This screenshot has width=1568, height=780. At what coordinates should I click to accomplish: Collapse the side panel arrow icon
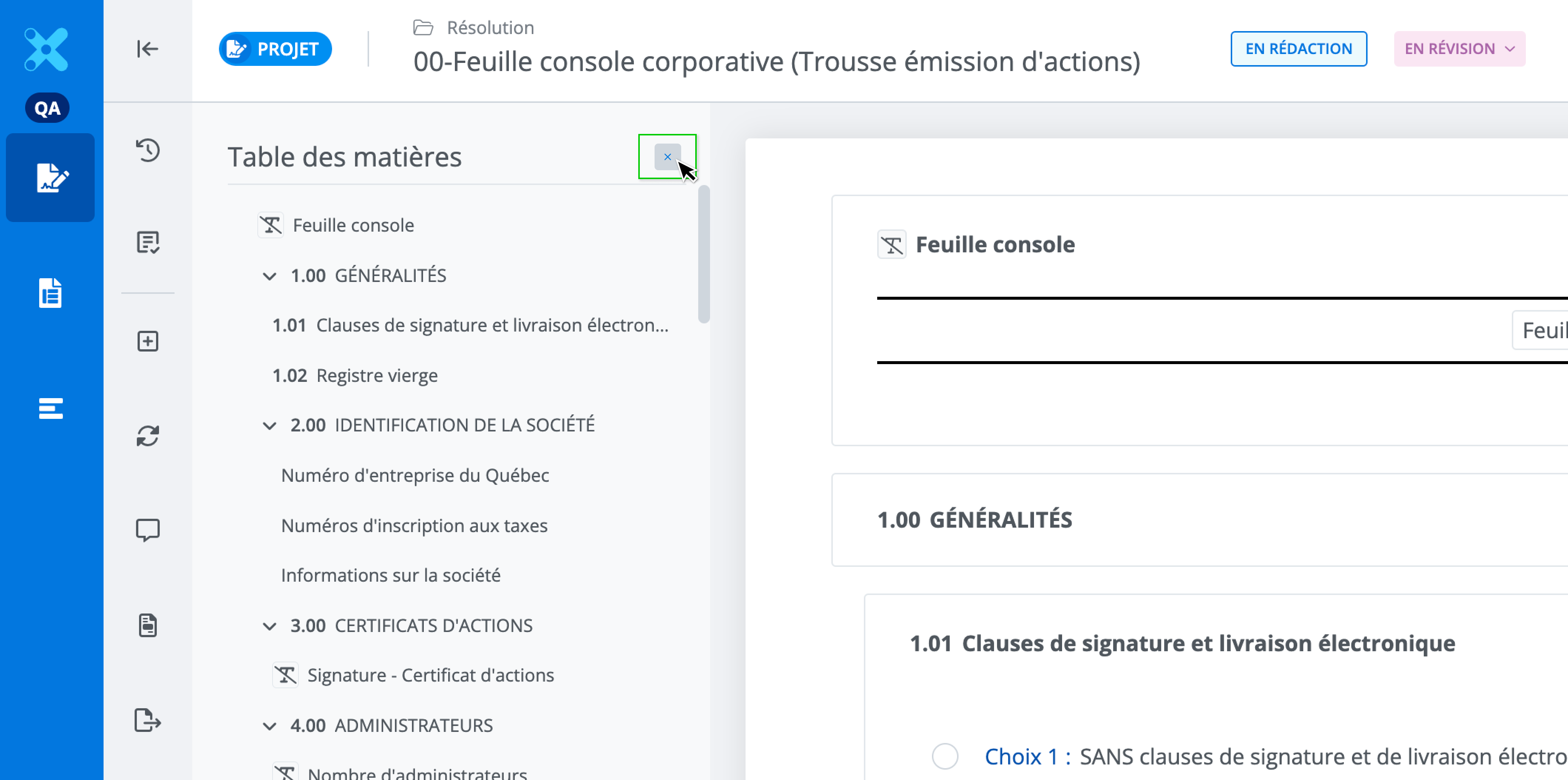coord(148,49)
